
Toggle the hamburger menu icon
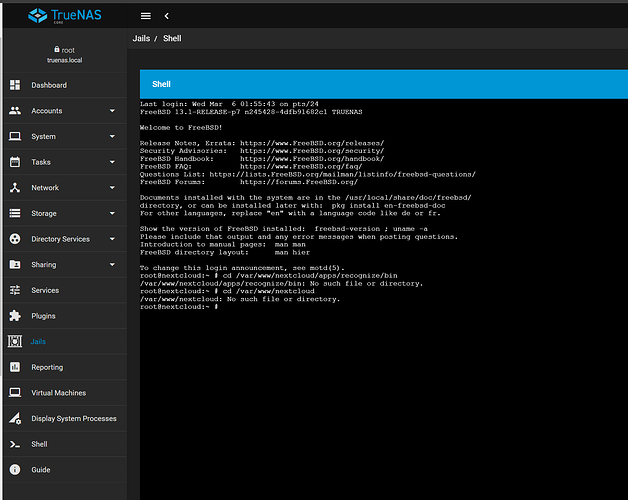coord(146,16)
